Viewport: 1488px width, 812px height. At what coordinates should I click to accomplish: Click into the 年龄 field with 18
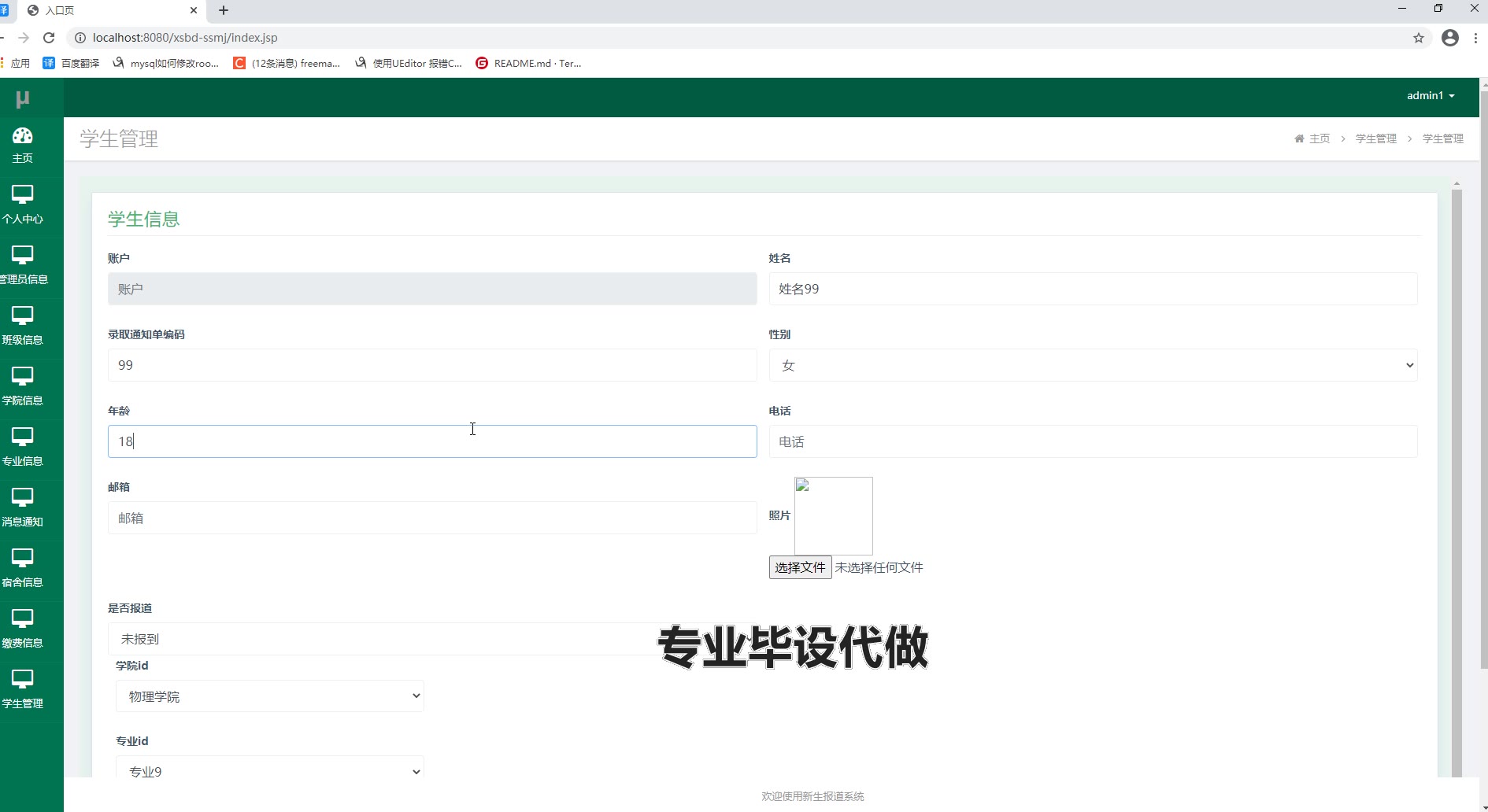pos(432,441)
